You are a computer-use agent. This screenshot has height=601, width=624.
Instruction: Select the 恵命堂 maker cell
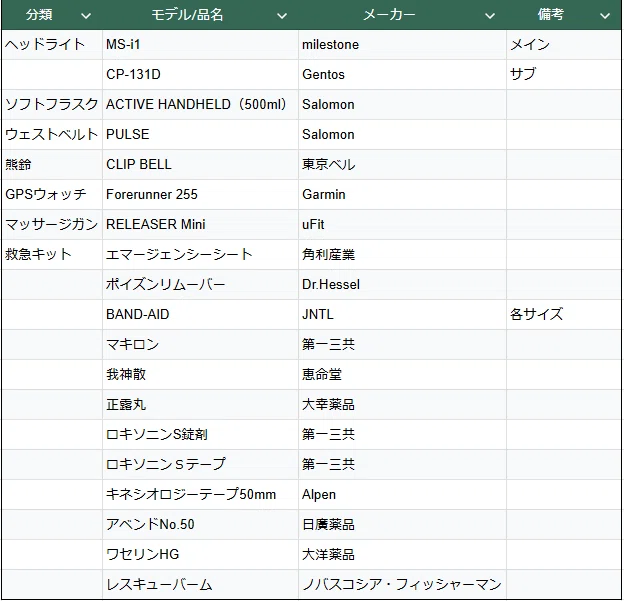(x=402, y=375)
